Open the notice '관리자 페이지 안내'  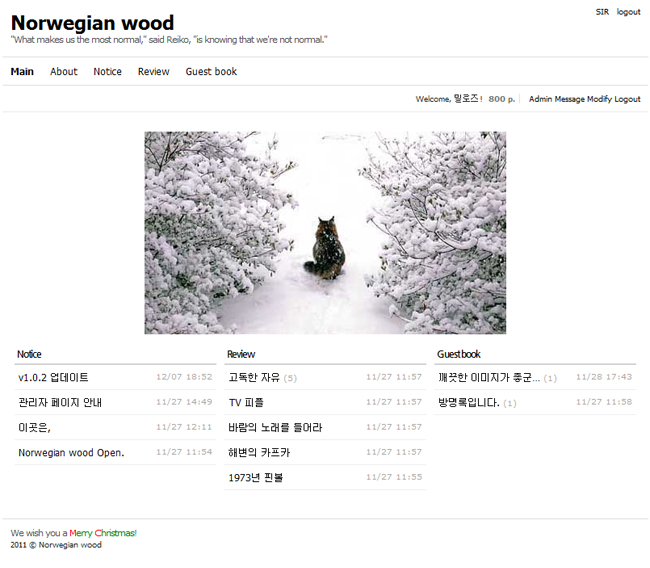click(x=60, y=402)
